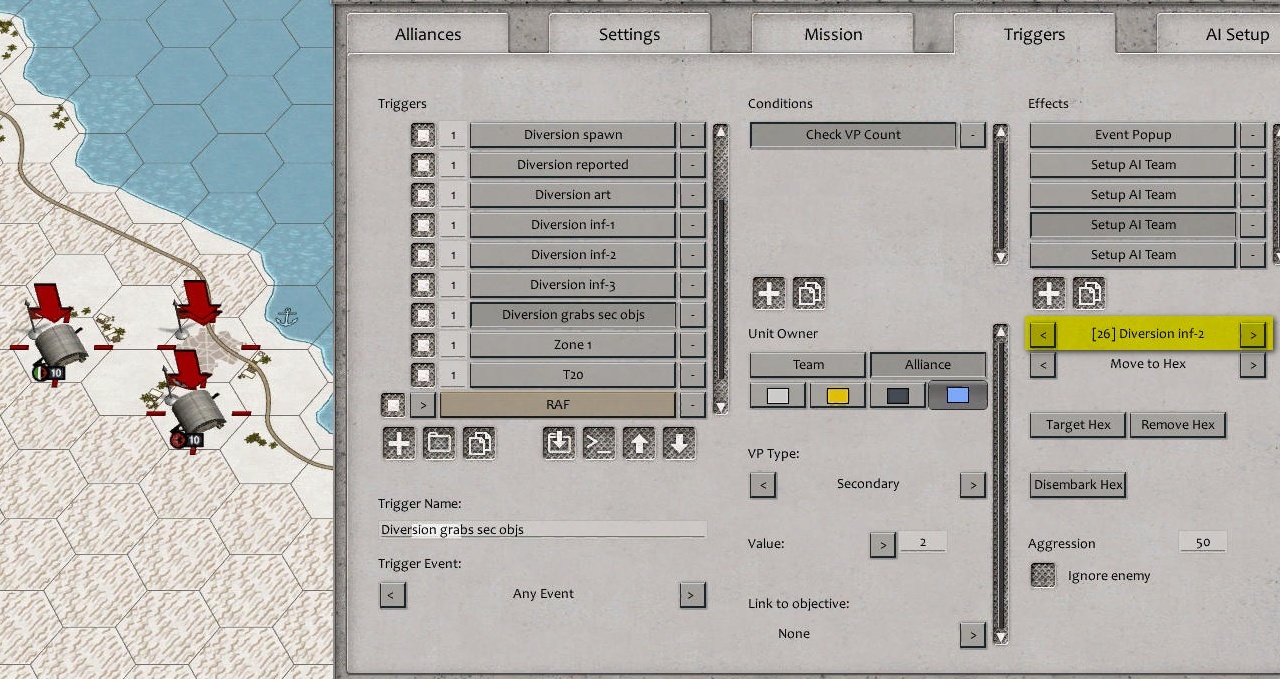Cycle Trigger Event to the next event

pyautogui.click(x=692, y=594)
